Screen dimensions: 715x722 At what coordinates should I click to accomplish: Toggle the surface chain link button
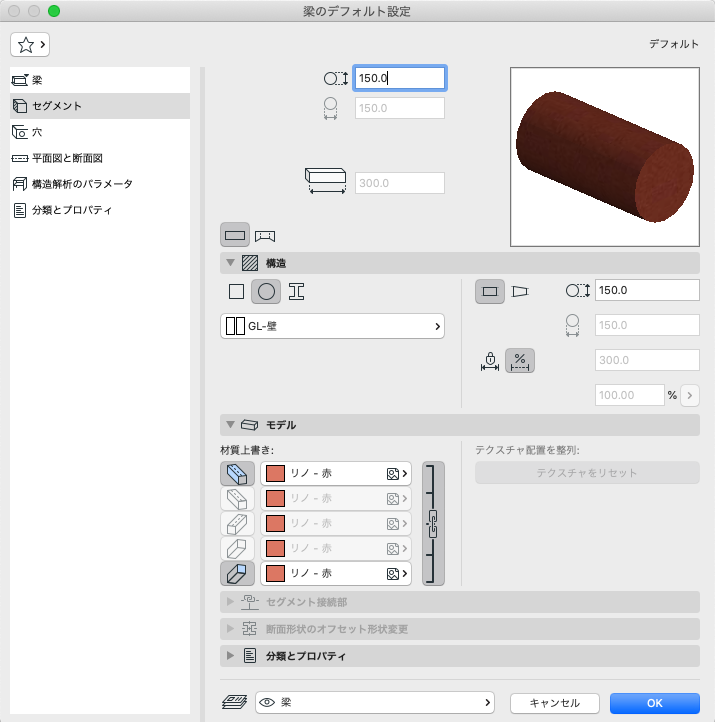[433, 524]
